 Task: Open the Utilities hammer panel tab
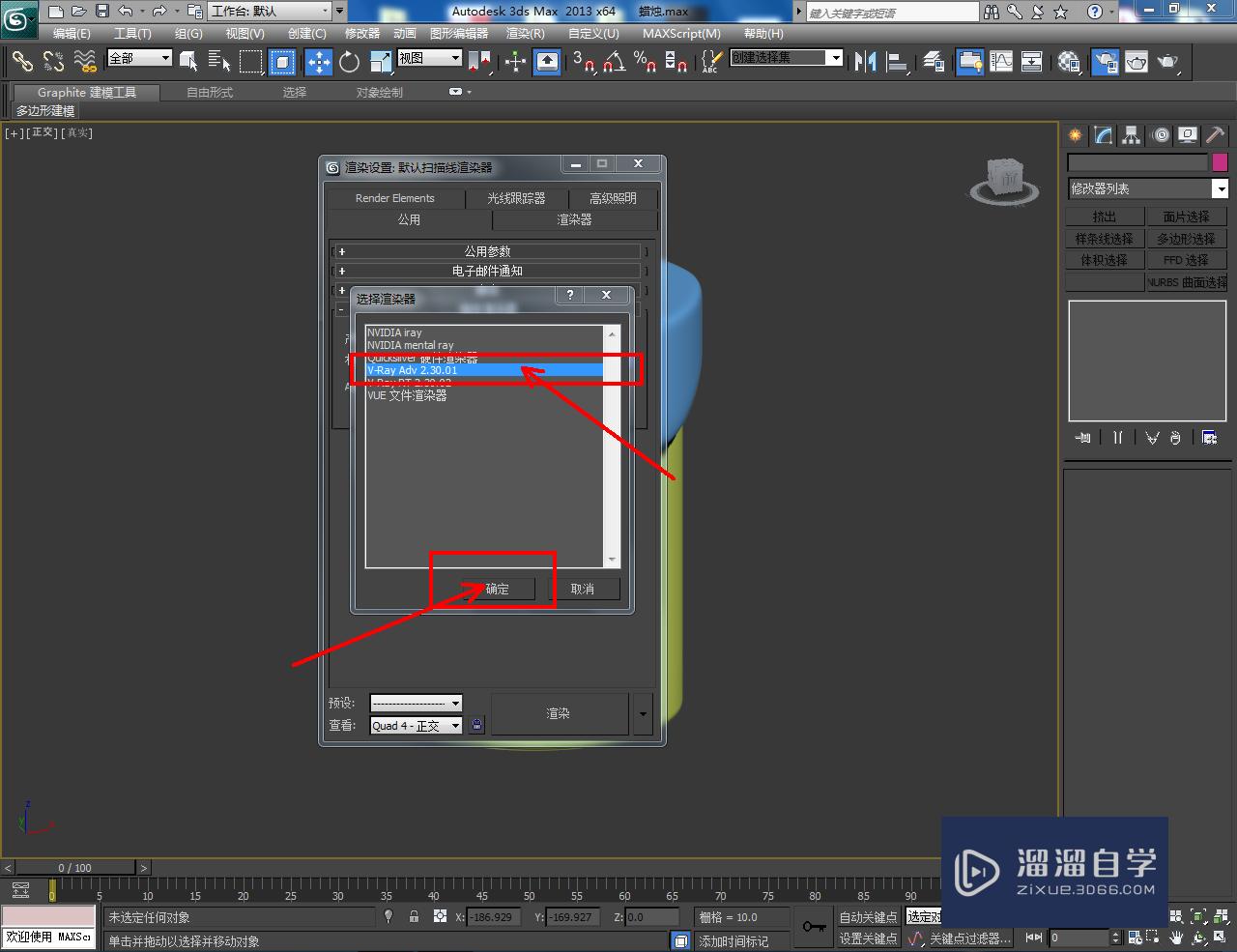tap(1215, 135)
